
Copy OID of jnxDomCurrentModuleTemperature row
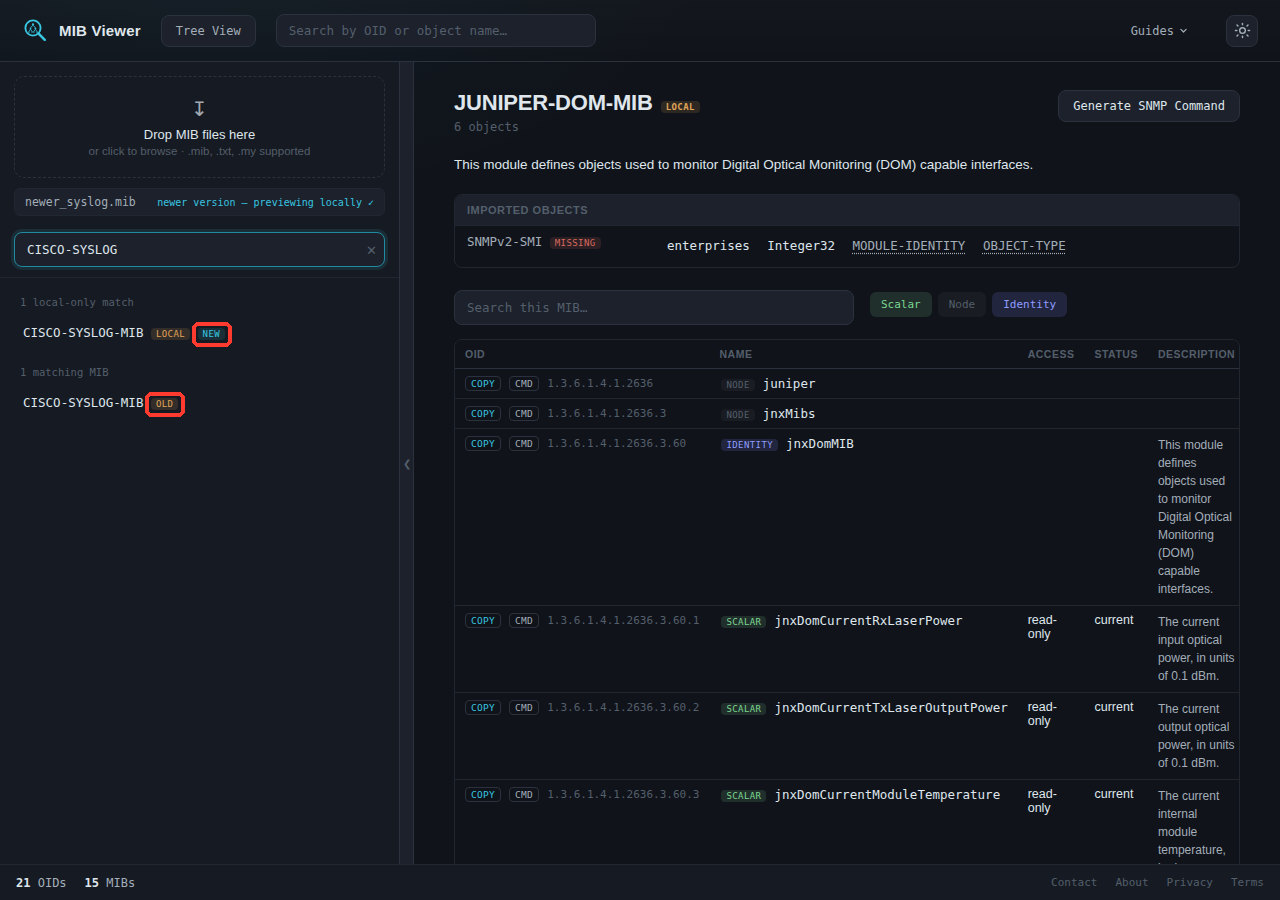(483, 794)
